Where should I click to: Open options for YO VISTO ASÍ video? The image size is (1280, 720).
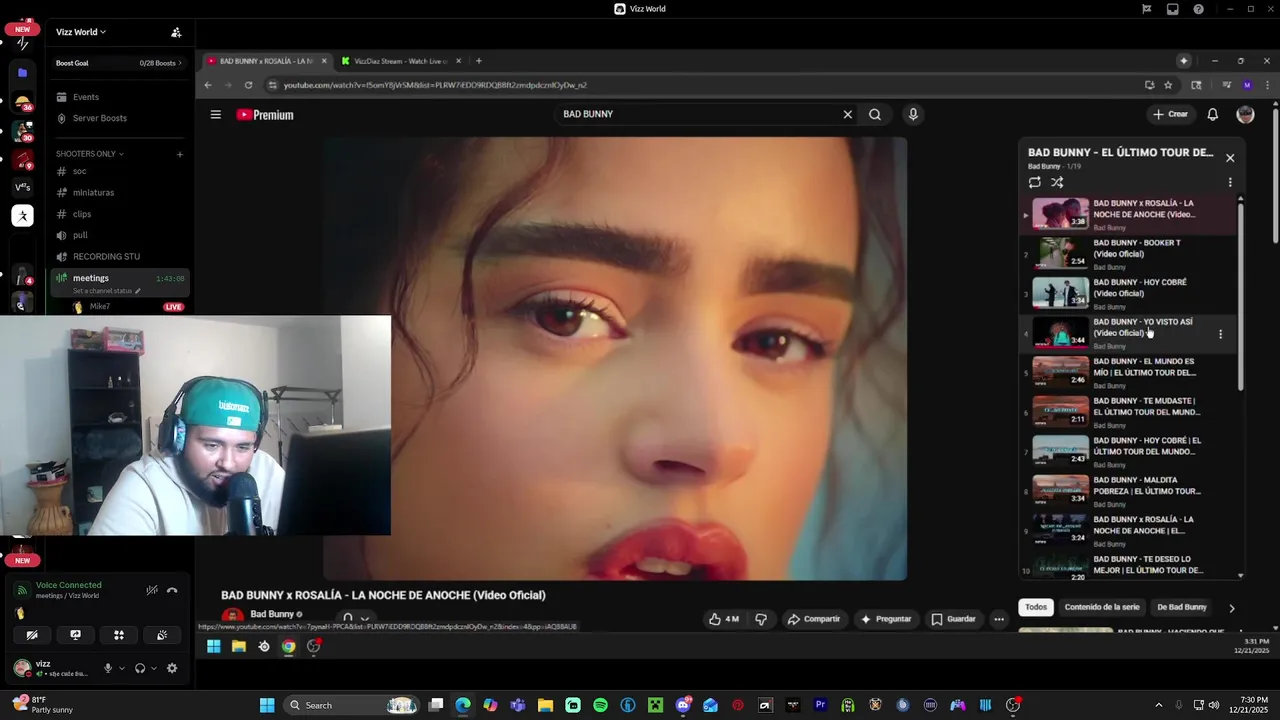[1220, 334]
